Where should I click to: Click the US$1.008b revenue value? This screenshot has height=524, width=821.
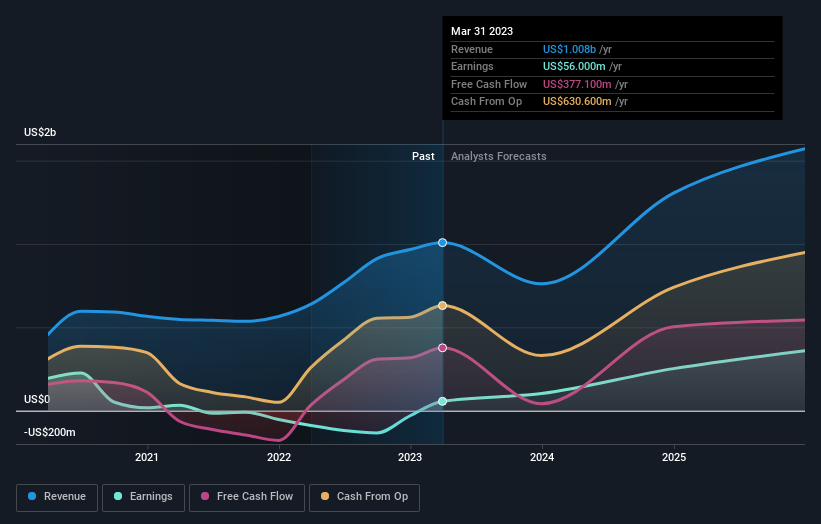[569, 49]
